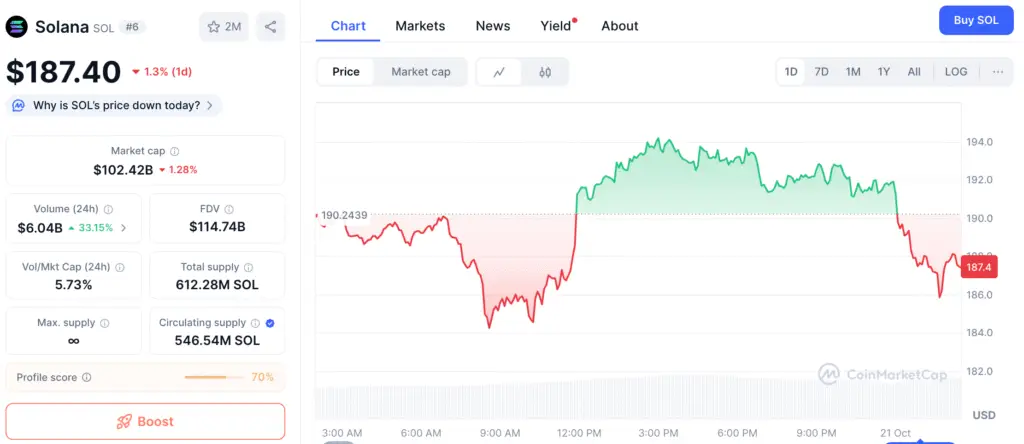The image size is (1024, 444).
Task: Select the 7D time range
Action: click(x=821, y=72)
